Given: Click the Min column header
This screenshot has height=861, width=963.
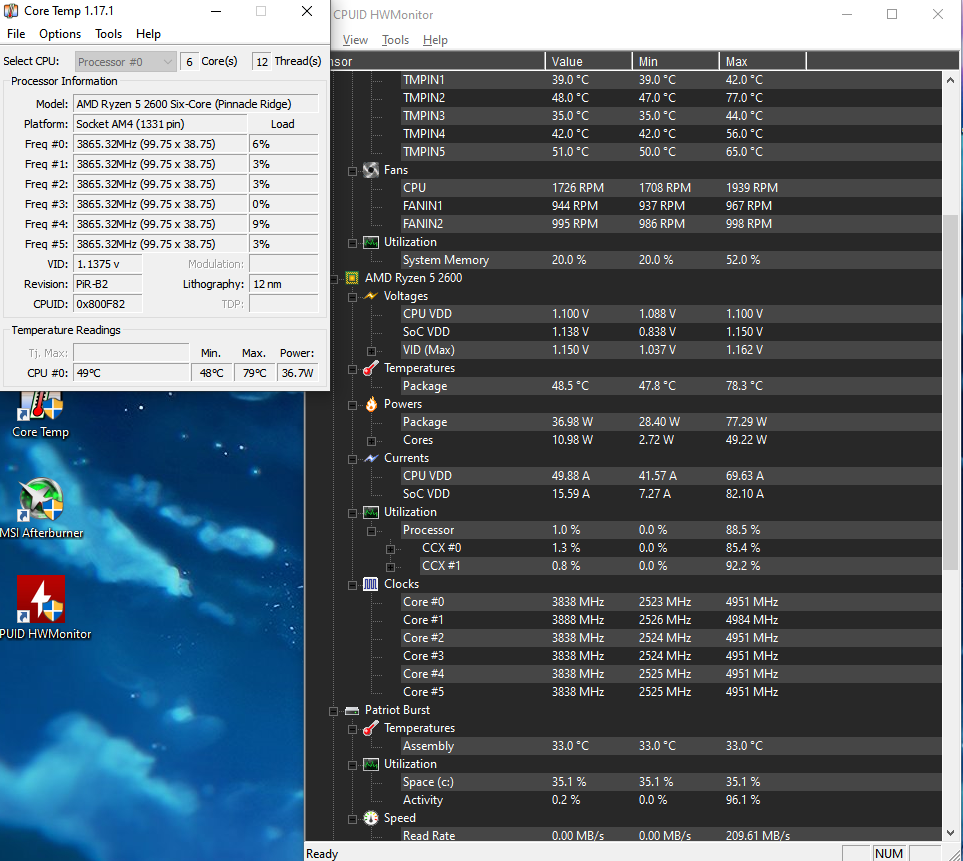Looking at the screenshot, I should [676, 61].
